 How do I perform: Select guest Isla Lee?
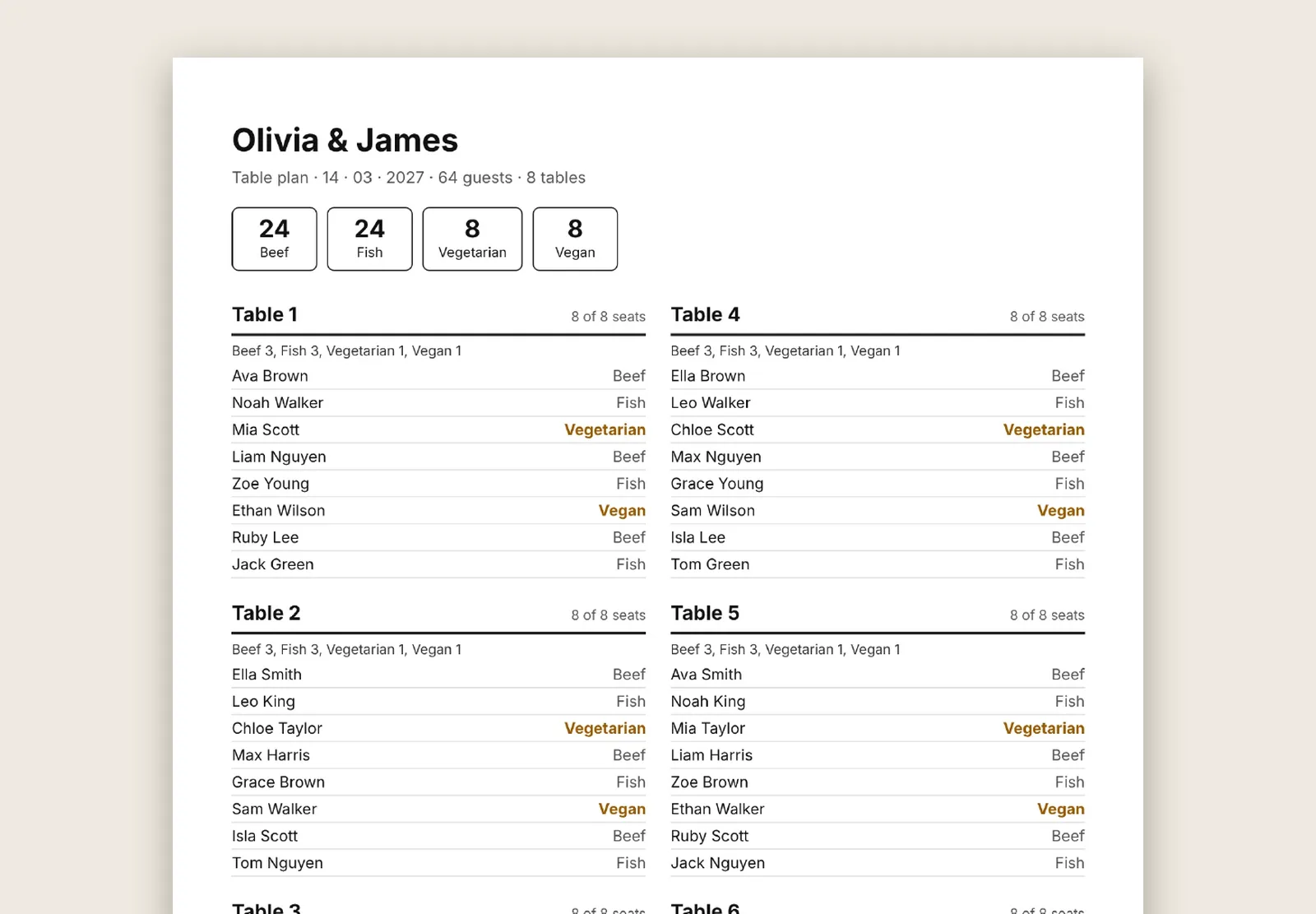697,537
